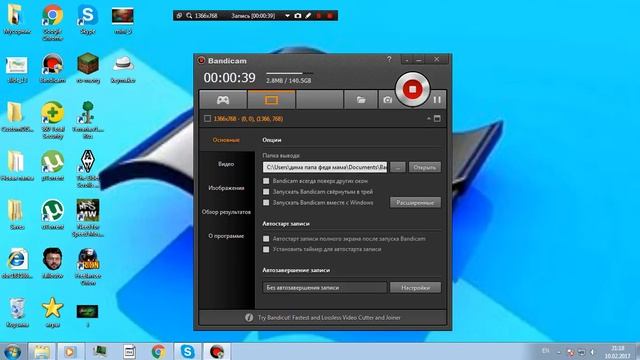Open the Расширенные advanced options button

pos(415,202)
